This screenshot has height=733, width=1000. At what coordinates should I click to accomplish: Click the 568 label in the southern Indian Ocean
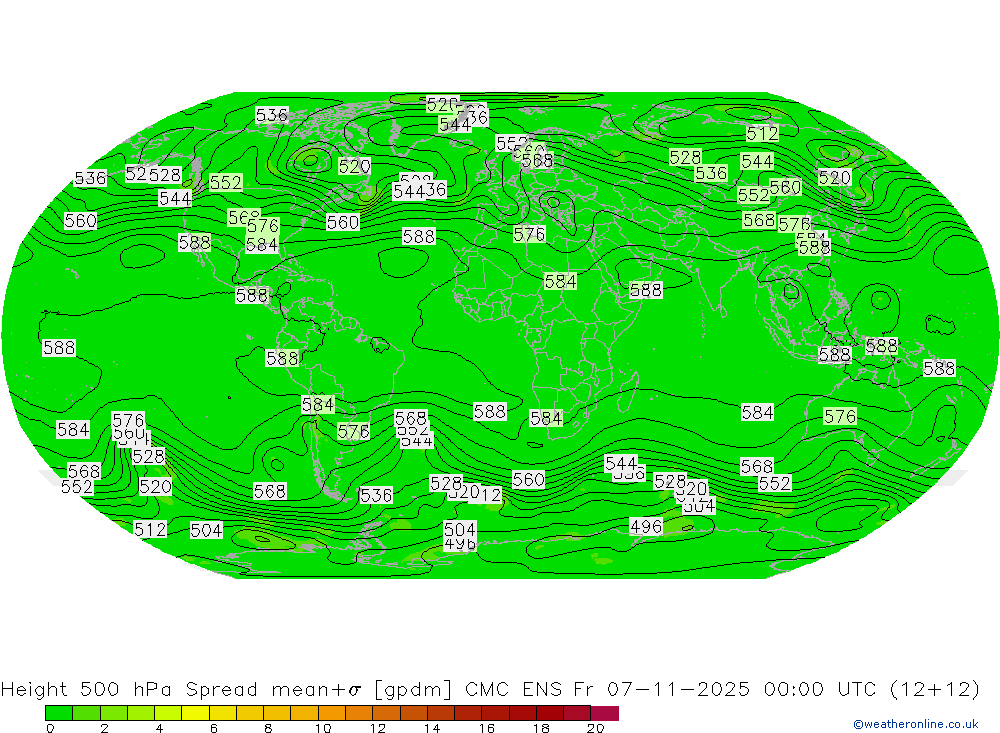[757, 466]
